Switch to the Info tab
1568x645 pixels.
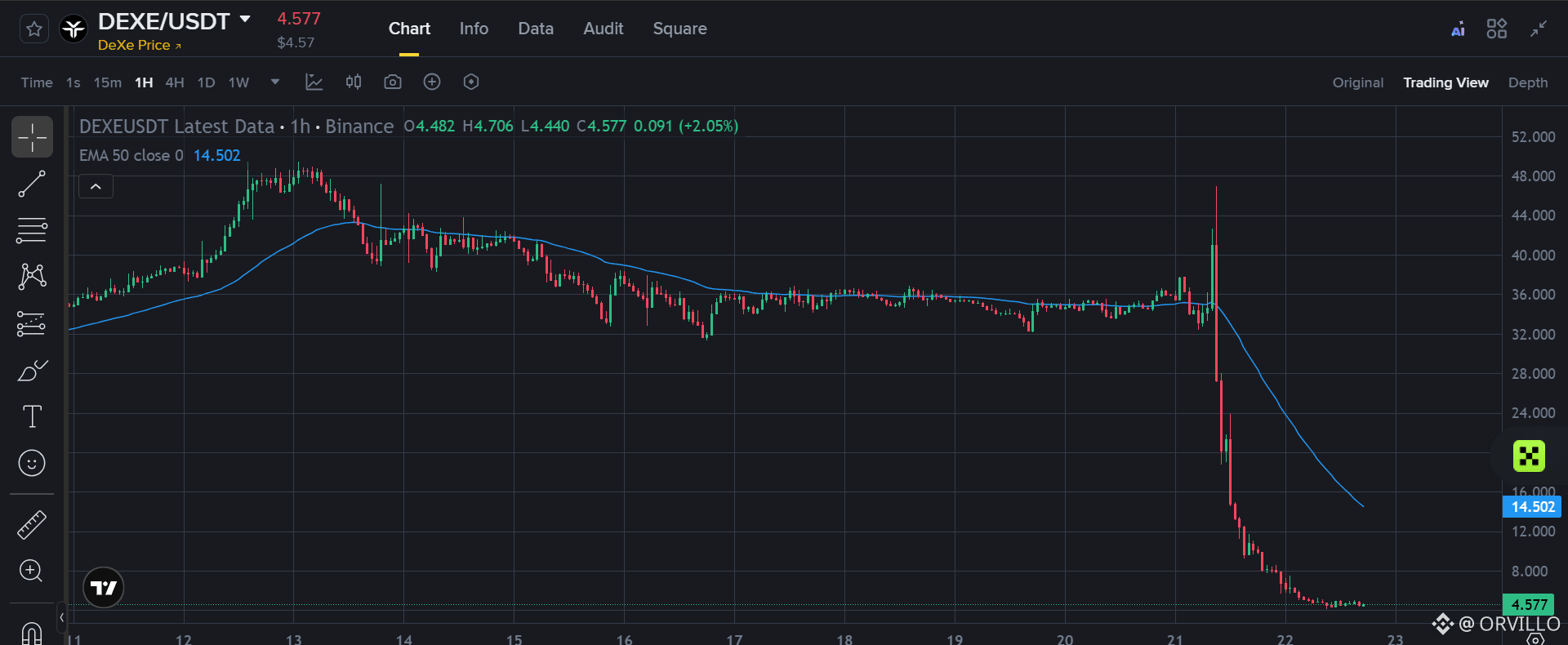474,29
